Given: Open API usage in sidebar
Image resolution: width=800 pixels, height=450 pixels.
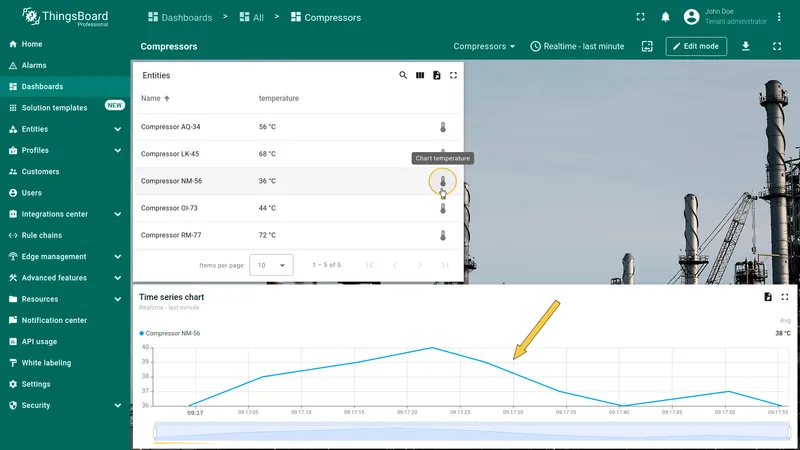Looking at the screenshot, I should 65,342.
